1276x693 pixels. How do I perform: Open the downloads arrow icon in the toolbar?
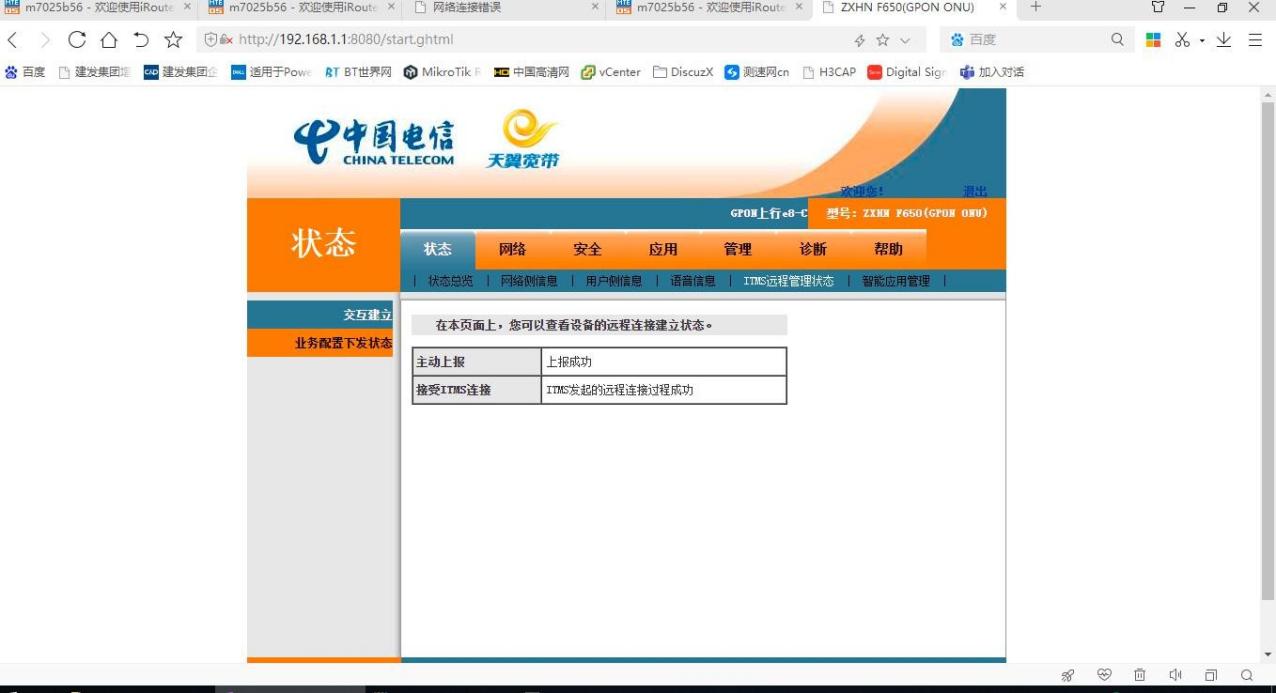[1223, 40]
